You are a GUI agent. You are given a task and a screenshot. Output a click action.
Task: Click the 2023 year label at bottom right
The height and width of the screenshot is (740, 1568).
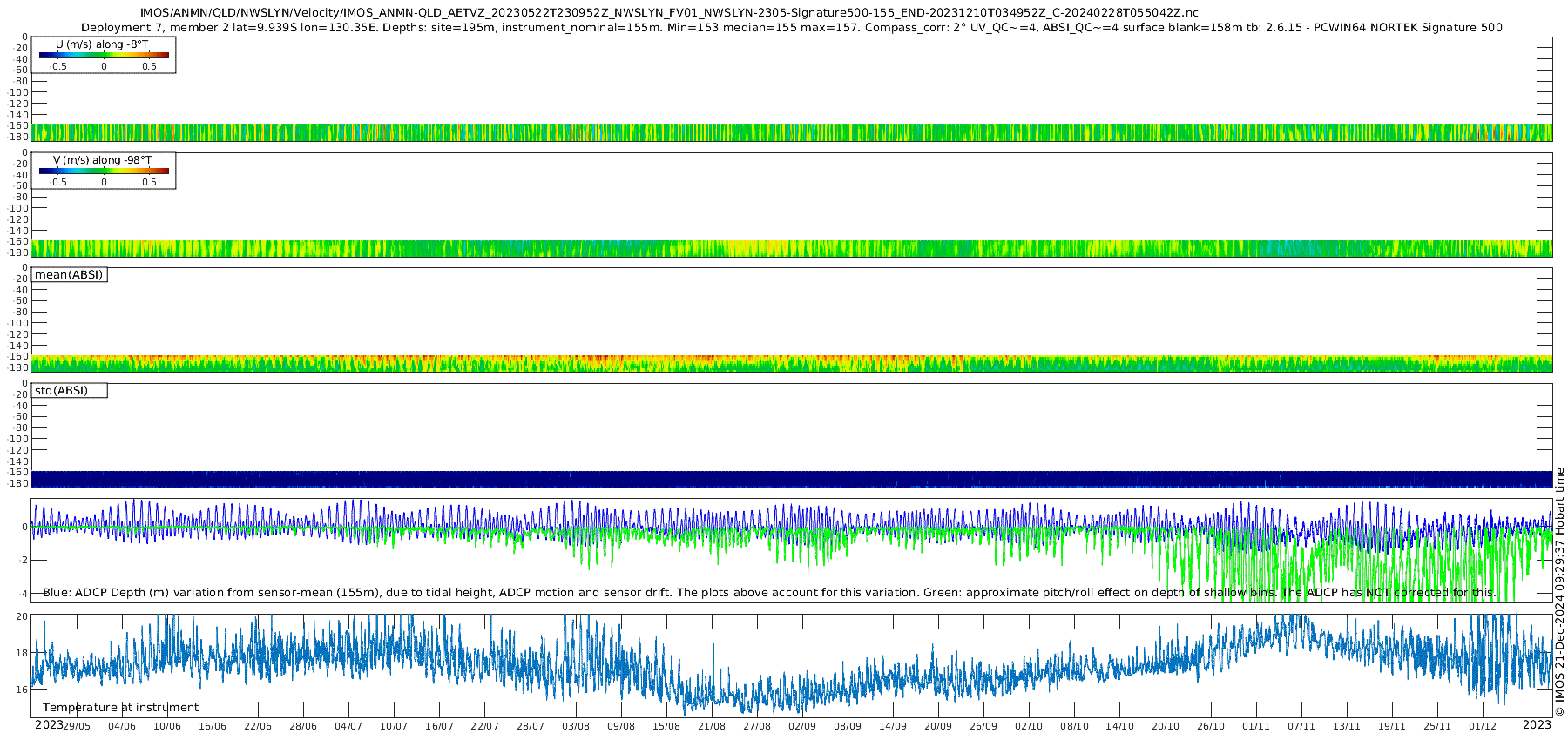pos(1537,724)
